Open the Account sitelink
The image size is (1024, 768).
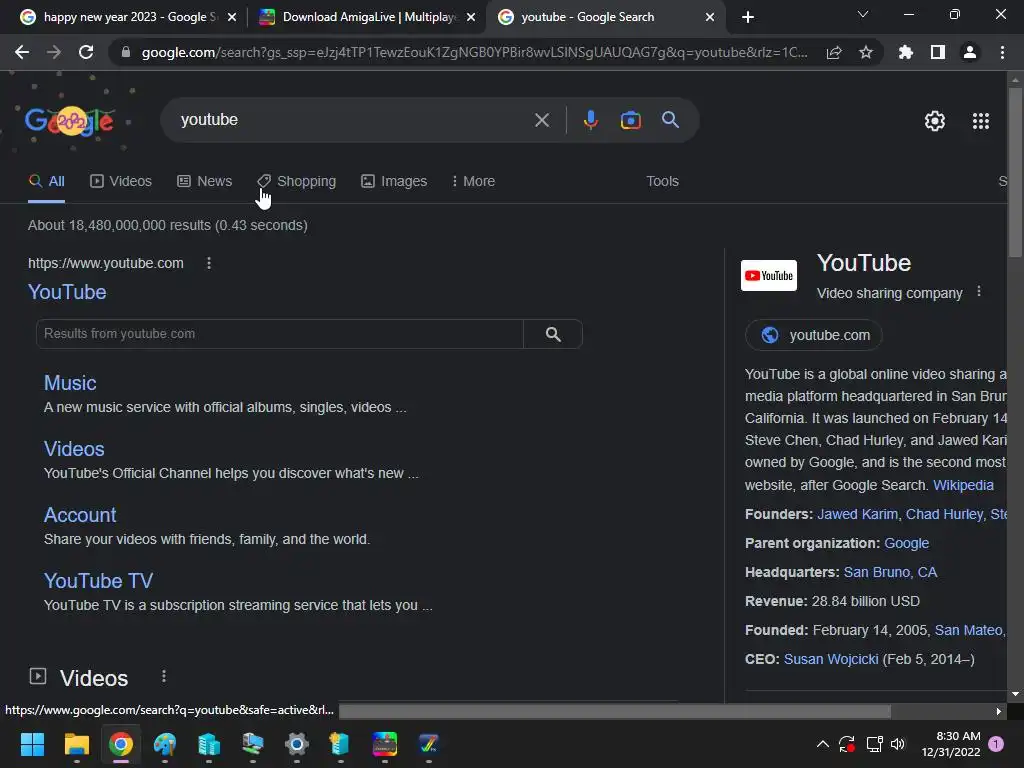click(x=80, y=515)
